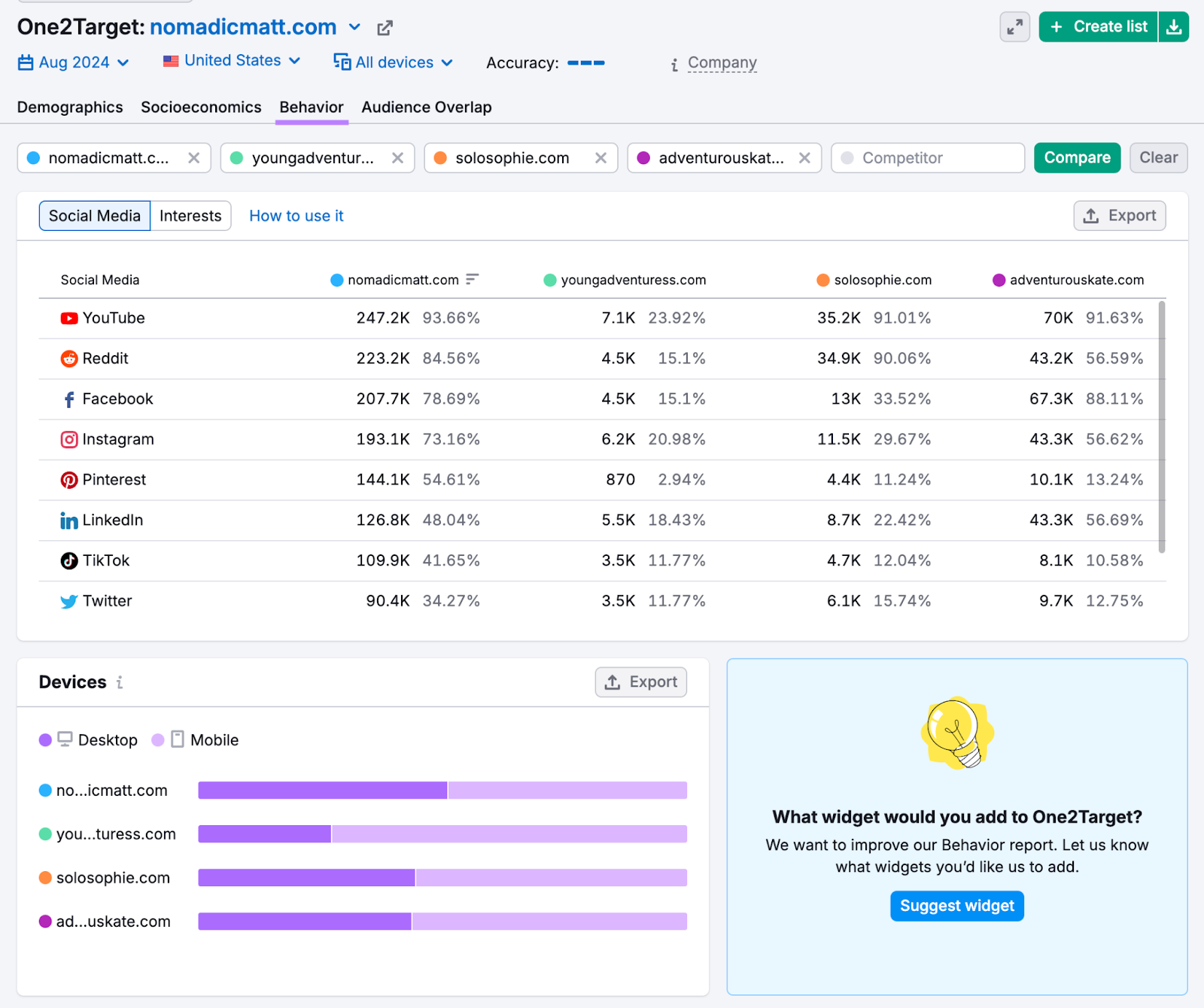The image size is (1204, 1008).
Task: Click the nomadicmatt desktop bar segment
Action: pos(323,791)
